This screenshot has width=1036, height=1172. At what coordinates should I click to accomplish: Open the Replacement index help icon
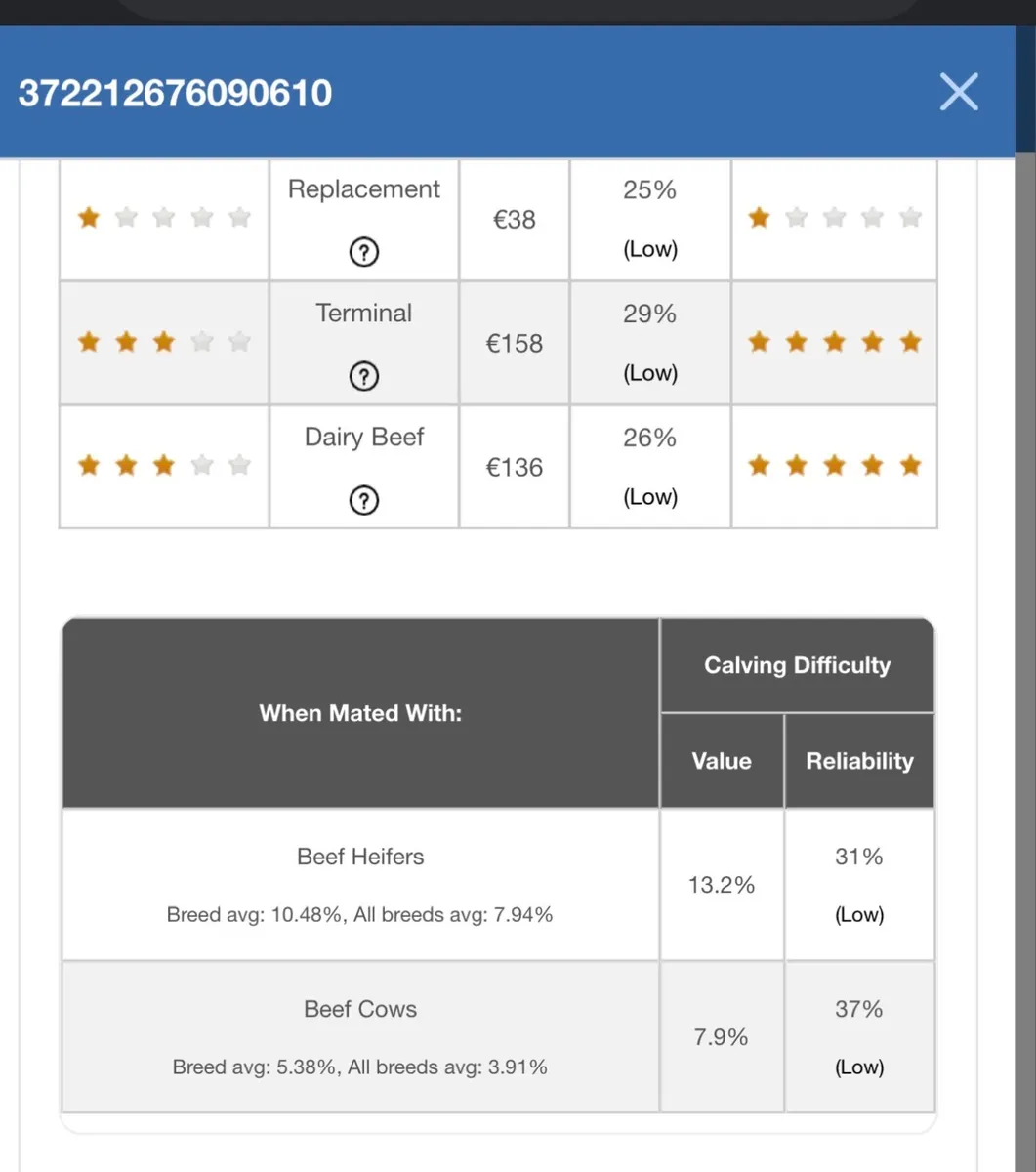pos(363,253)
